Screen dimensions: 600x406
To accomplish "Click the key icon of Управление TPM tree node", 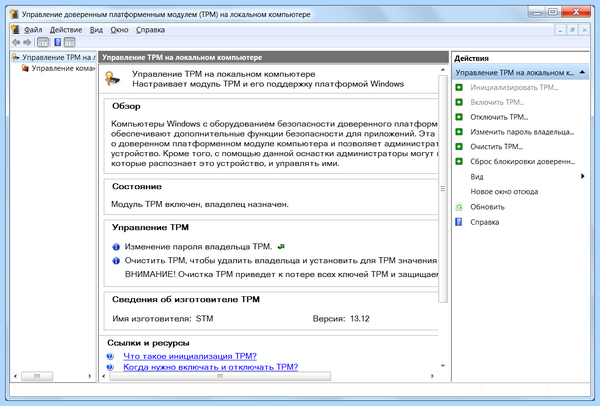I will point(16,57).
